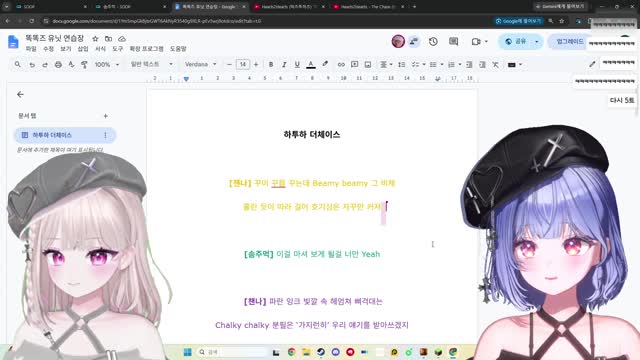Open the editing mode pencil

(592, 64)
